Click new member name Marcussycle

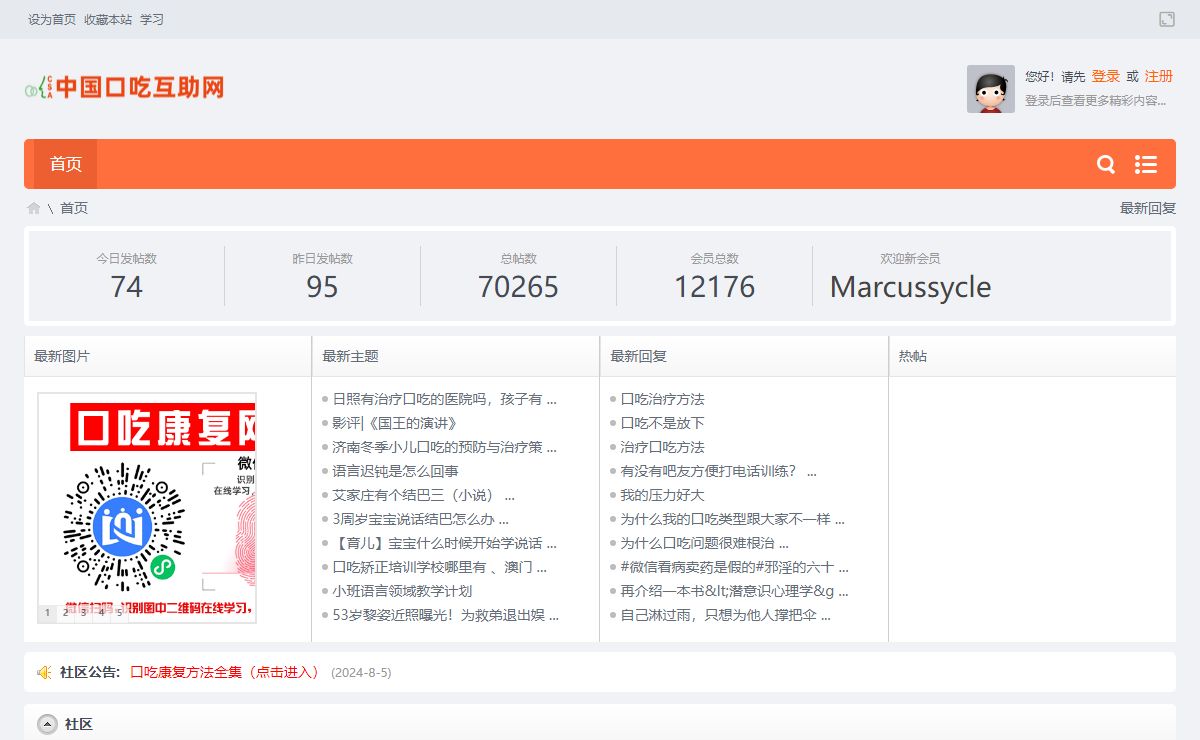910,287
